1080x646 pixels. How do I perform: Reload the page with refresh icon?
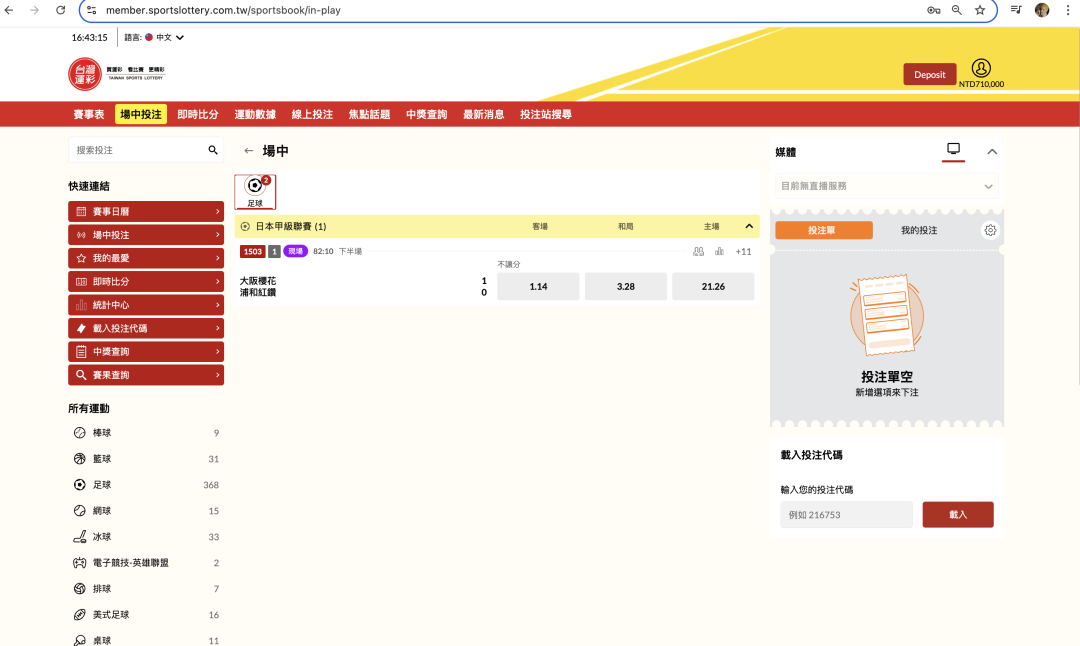coord(61,10)
